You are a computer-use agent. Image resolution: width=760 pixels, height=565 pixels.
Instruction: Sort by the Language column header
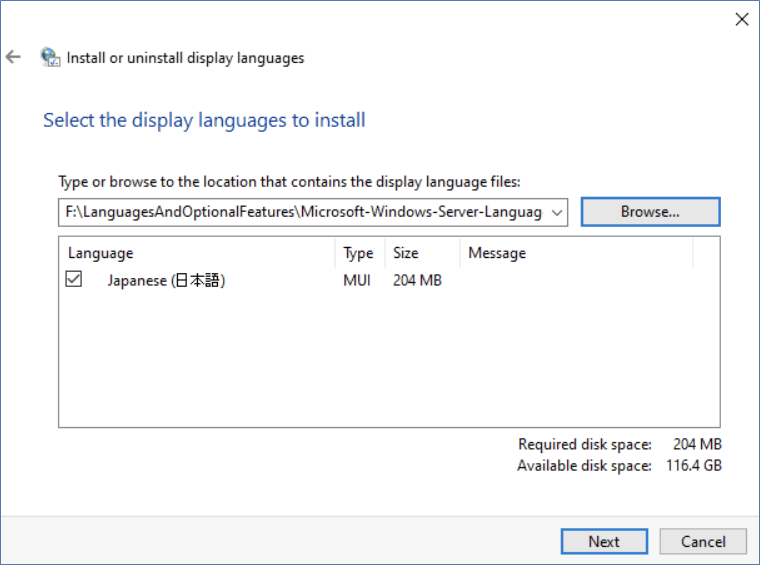(x=197, y=253)
